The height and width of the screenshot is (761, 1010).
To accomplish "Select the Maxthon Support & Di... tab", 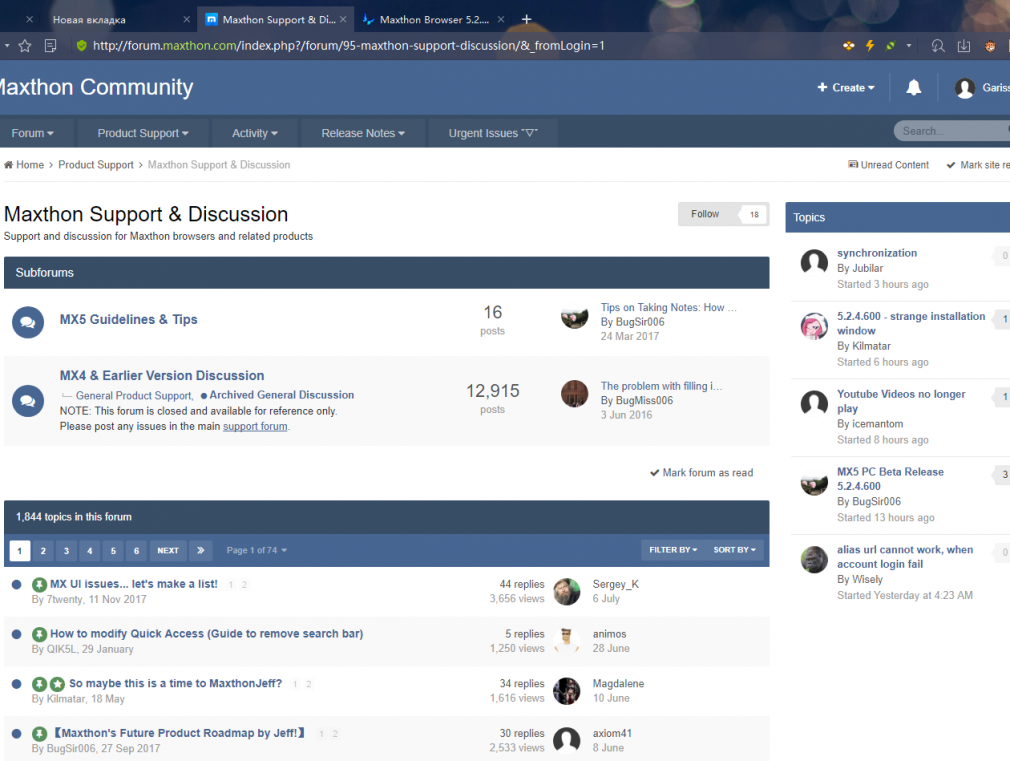I will pyautogui.click(x=278, y=19).
